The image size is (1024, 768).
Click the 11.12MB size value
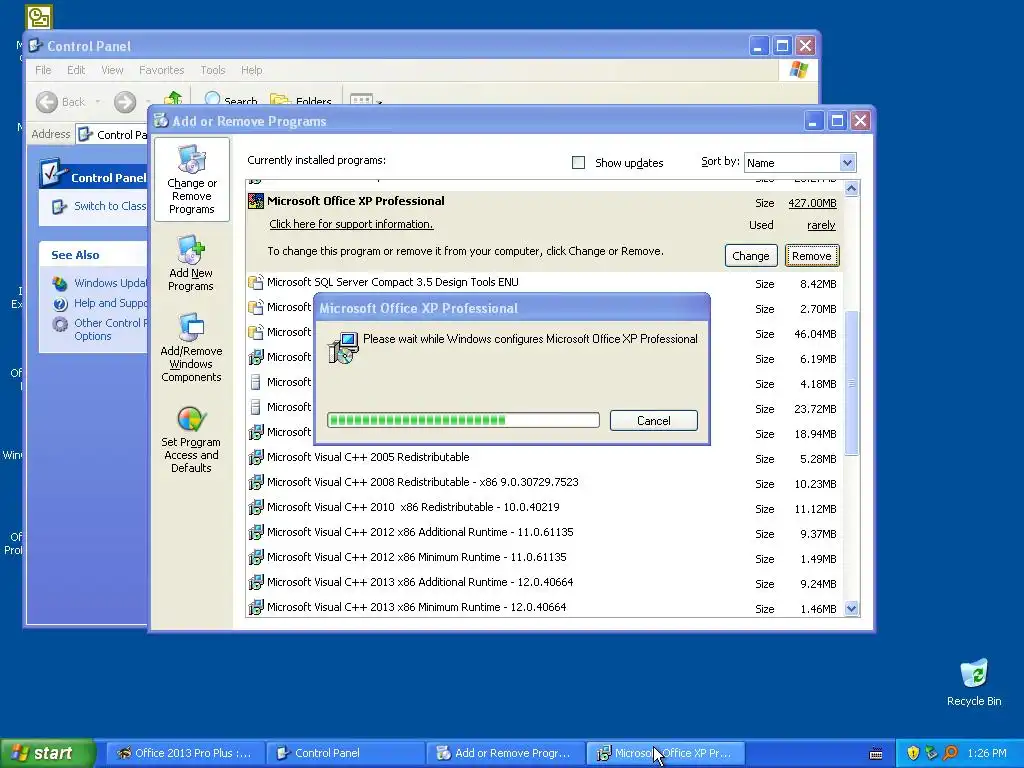(x=815, y=509)
